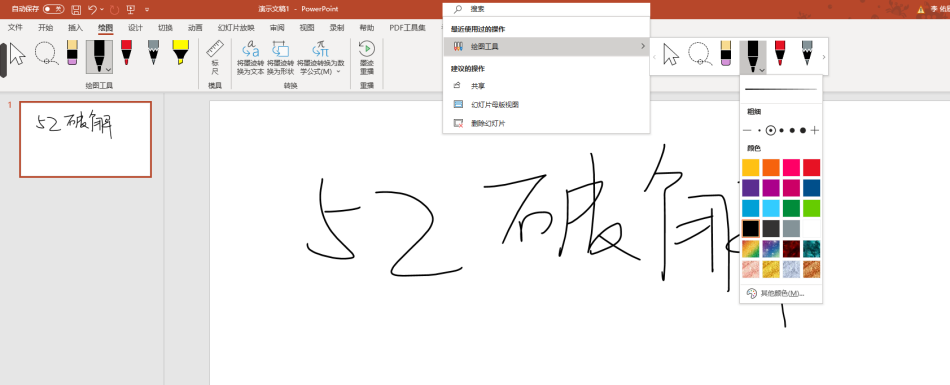Choose the red pen in ribbon
This screenshot has height=385, width=950.
126,53
